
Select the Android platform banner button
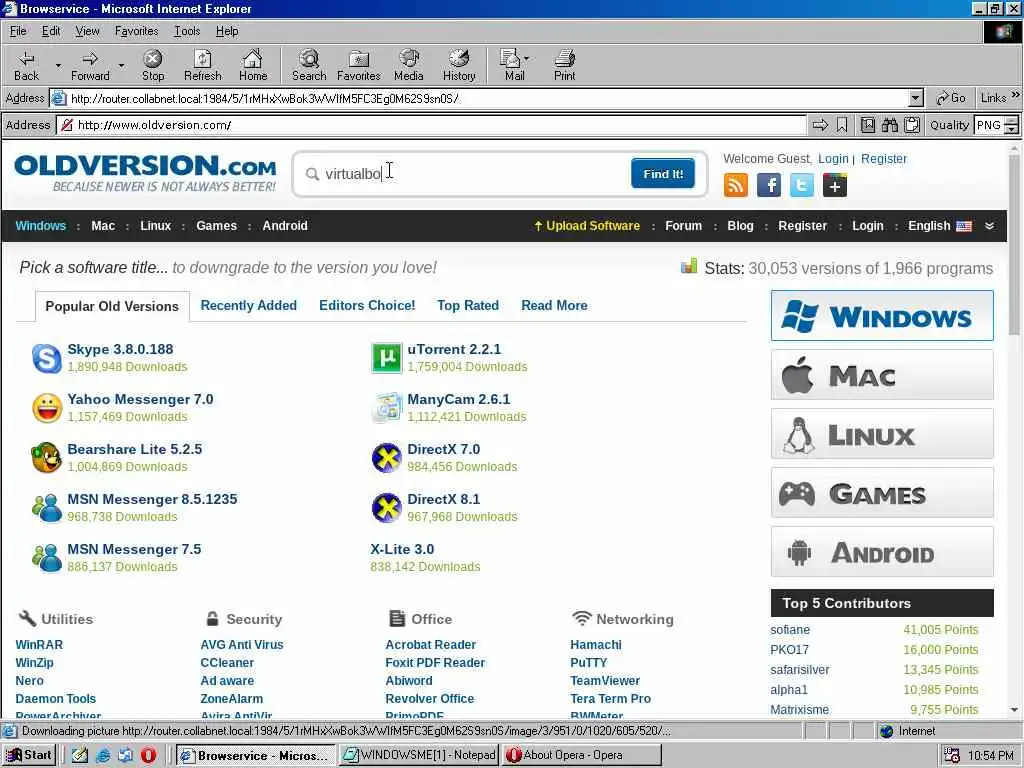tap(882, 552)
